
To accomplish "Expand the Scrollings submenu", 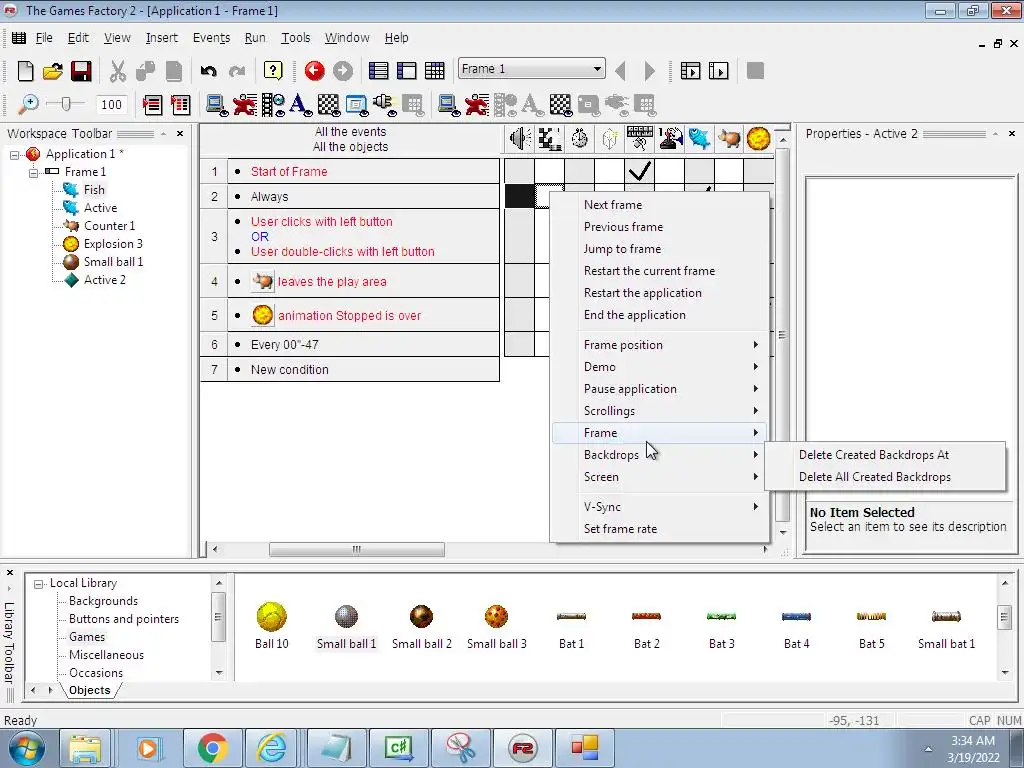I will pyautogui.click(x=660, y=411).
